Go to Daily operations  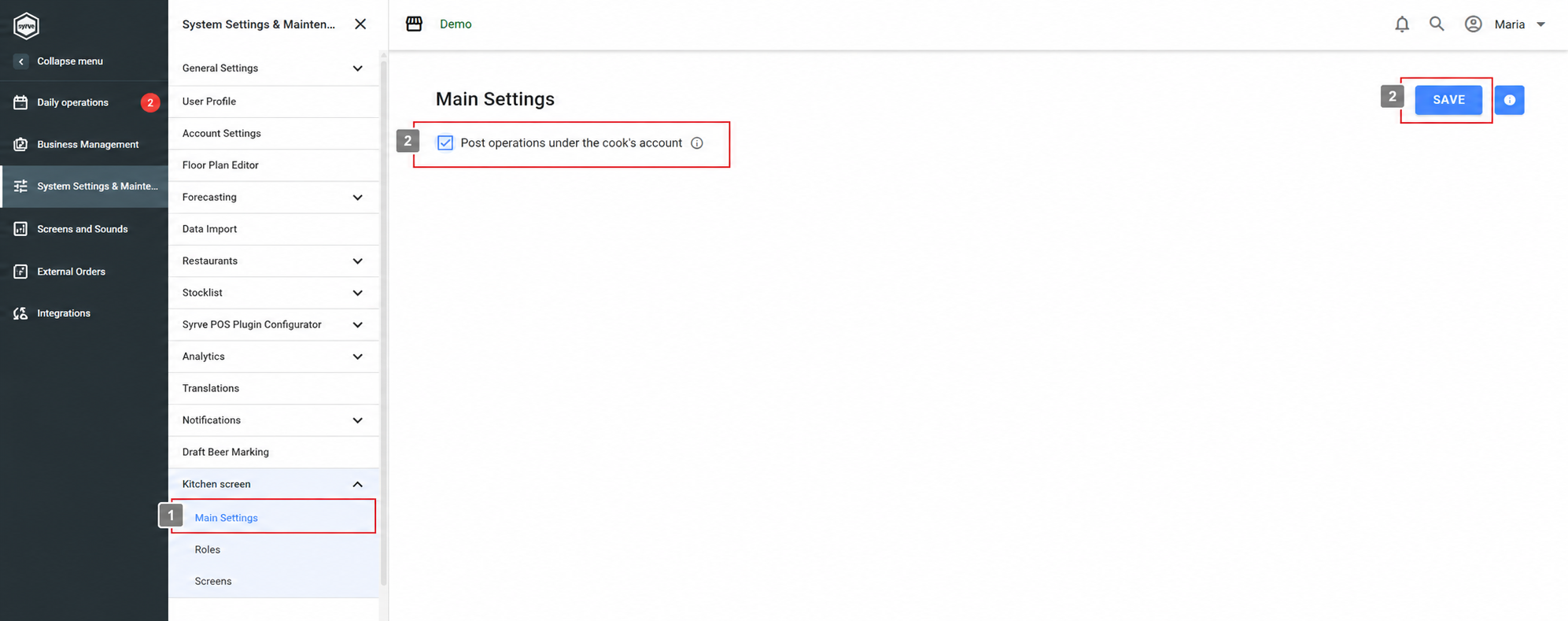point(72,102)
